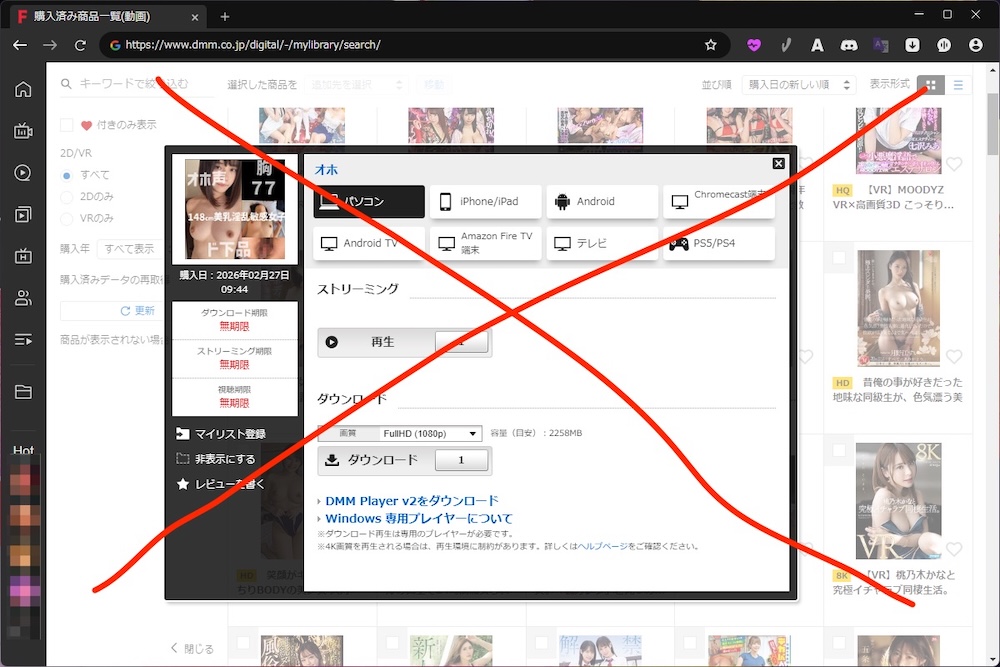The width and height of the screenshot is (1000, 667).
Task: Click the レビューを書く star option
Action: click(x=182, y=484)
